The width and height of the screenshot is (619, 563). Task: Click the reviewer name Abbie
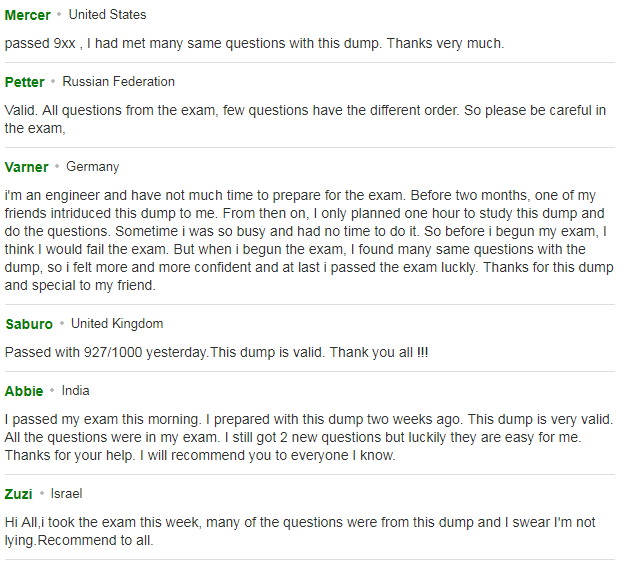click(24, 391)
